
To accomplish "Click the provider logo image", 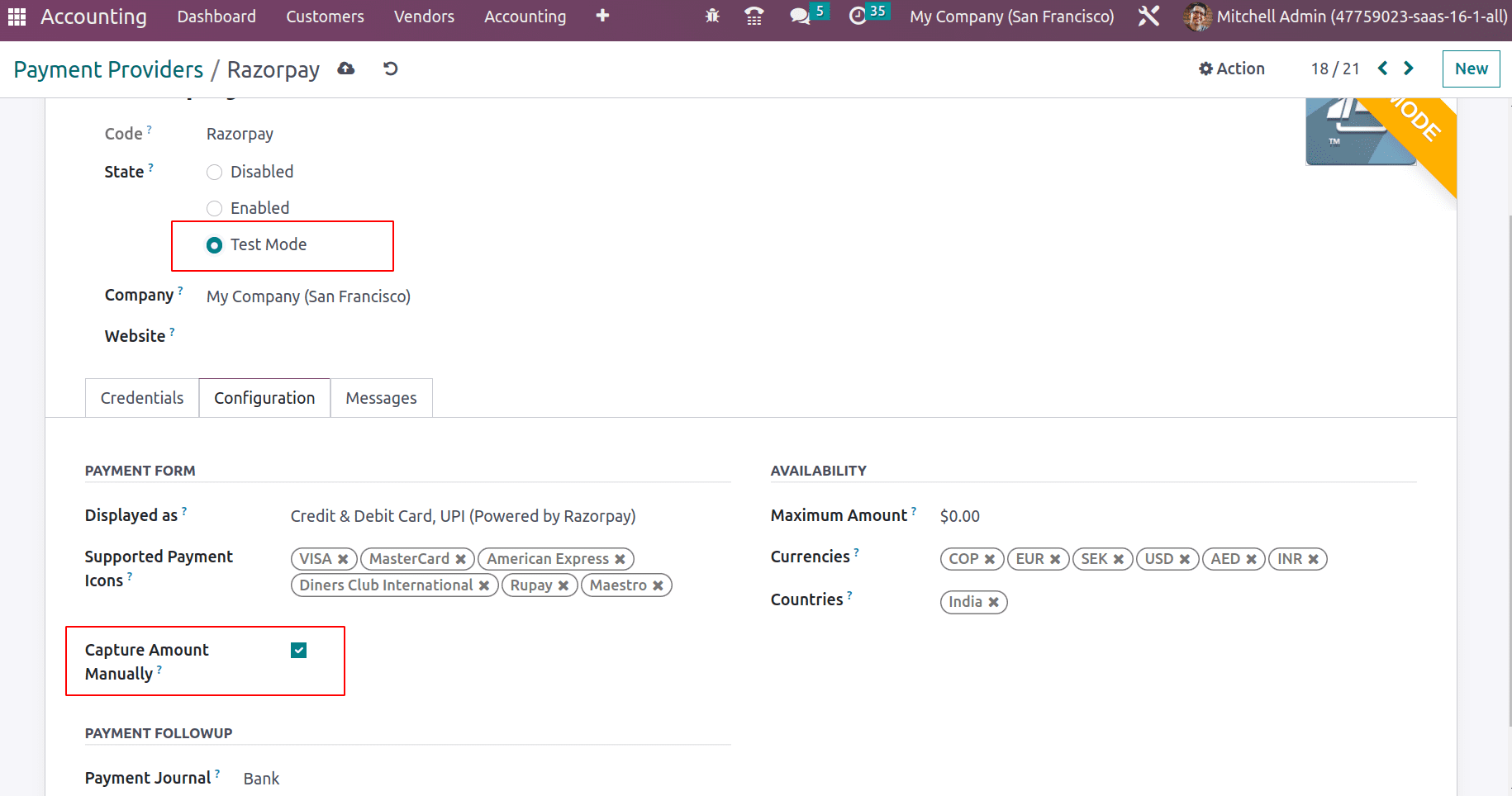I will click(1361, 132).
